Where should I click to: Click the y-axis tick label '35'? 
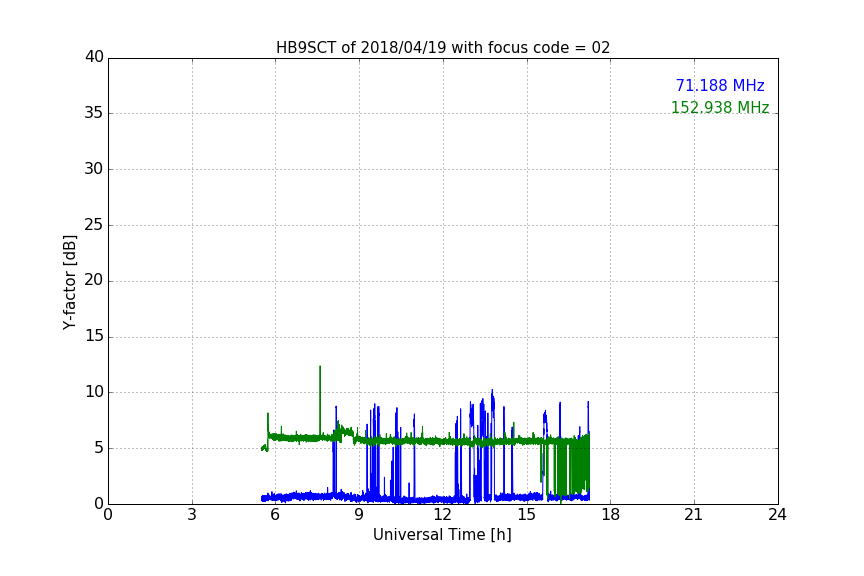[x=94, y=113]
